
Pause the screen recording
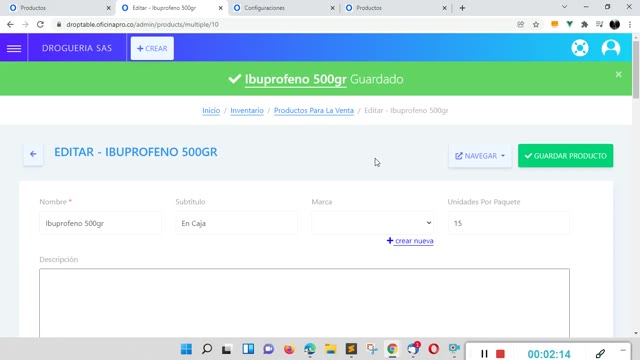(x=484, y=353)
